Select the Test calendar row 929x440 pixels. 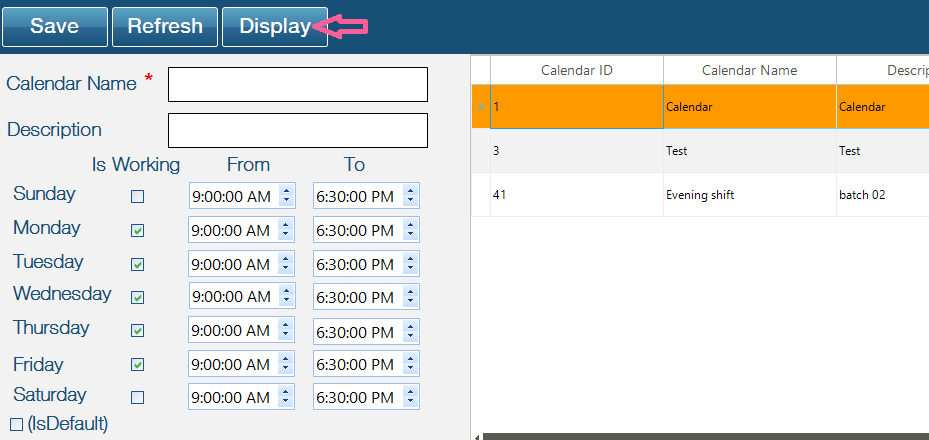699,151
